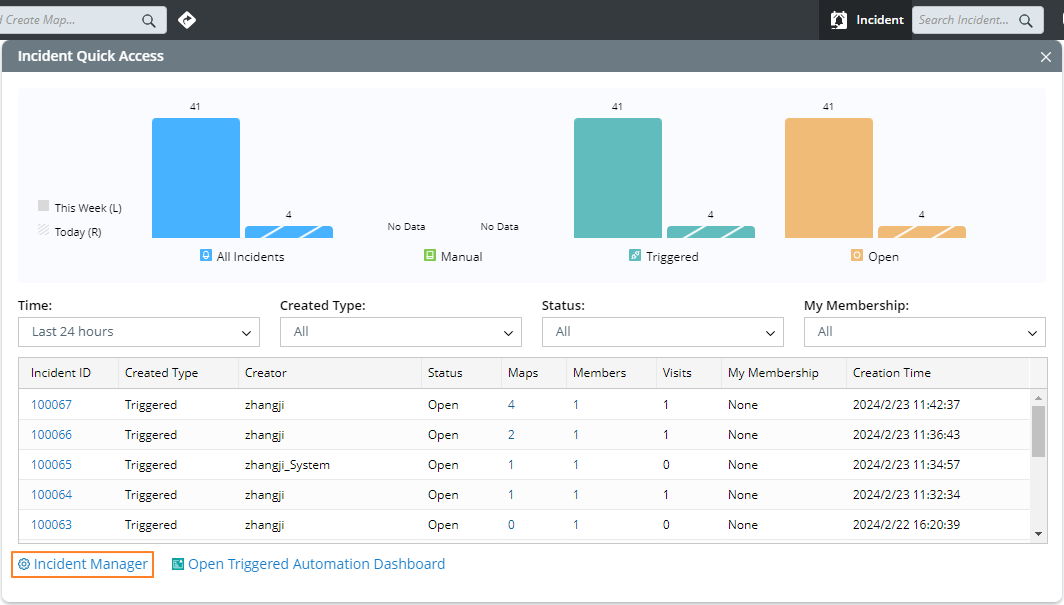1064x605 pixels.
Task: Click the Triggered legend icon
Action: (634, 256)
